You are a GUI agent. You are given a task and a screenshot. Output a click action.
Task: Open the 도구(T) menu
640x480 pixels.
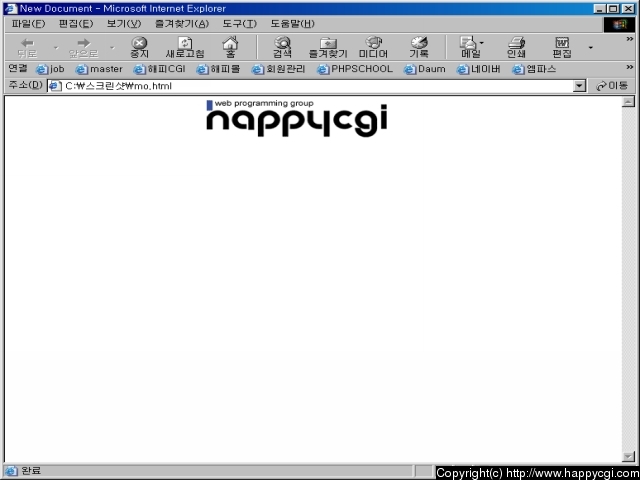(x=240, y=24)
